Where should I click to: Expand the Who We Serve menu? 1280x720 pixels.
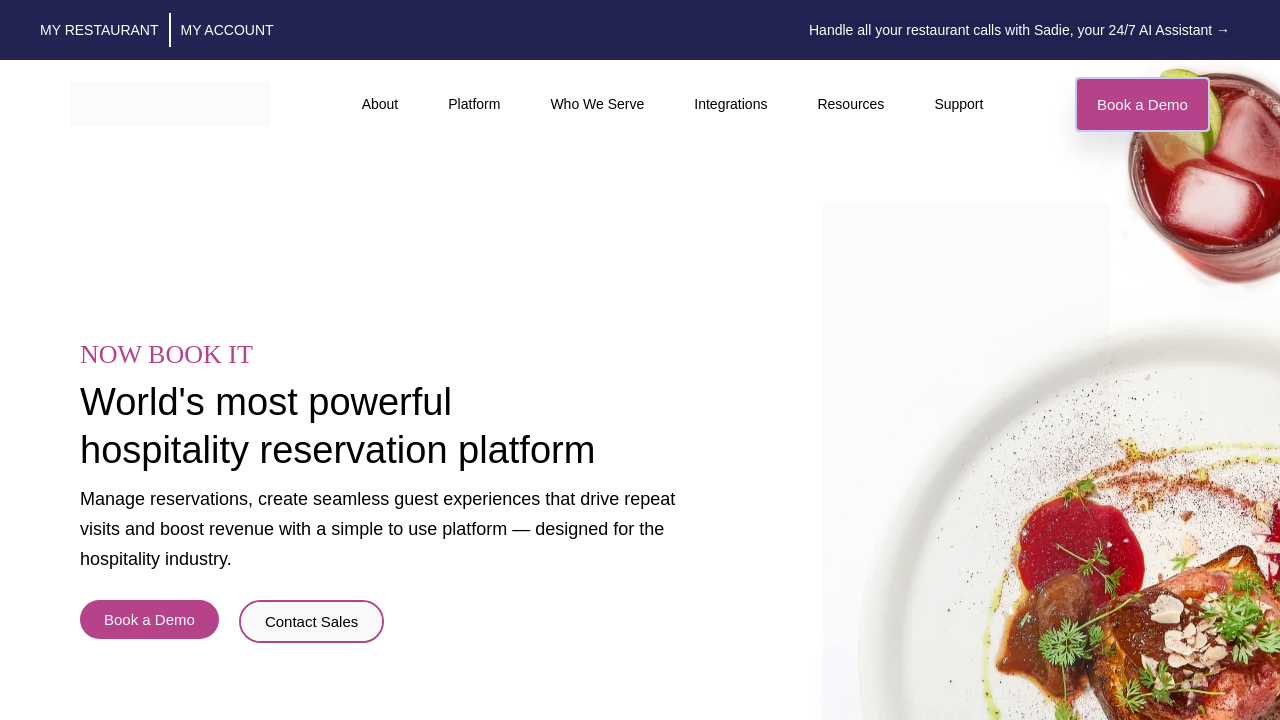click(597, 104)
